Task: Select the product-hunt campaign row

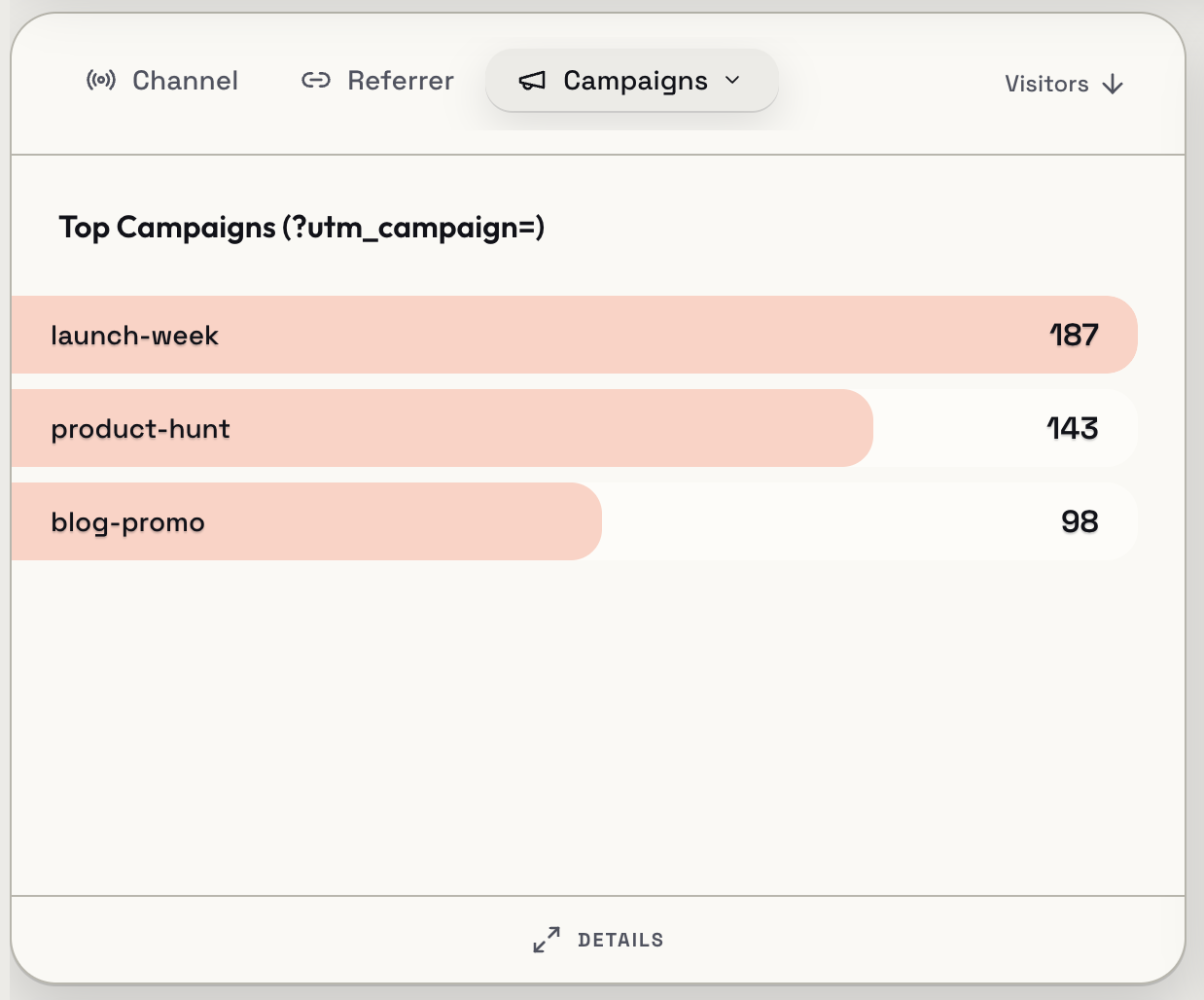Action: 438,428
